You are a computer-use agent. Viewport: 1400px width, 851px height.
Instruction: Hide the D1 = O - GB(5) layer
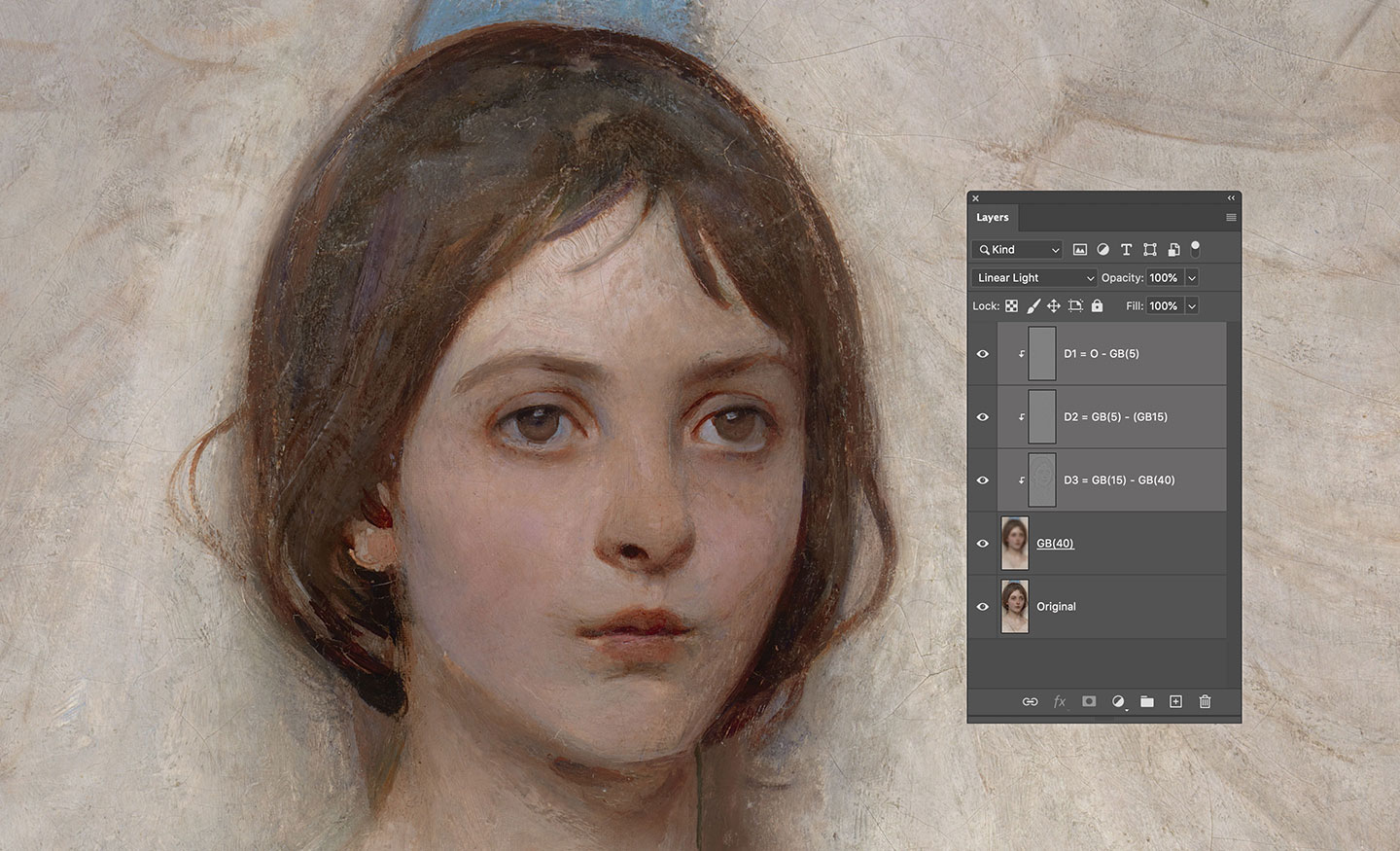[x=982, y=354]
